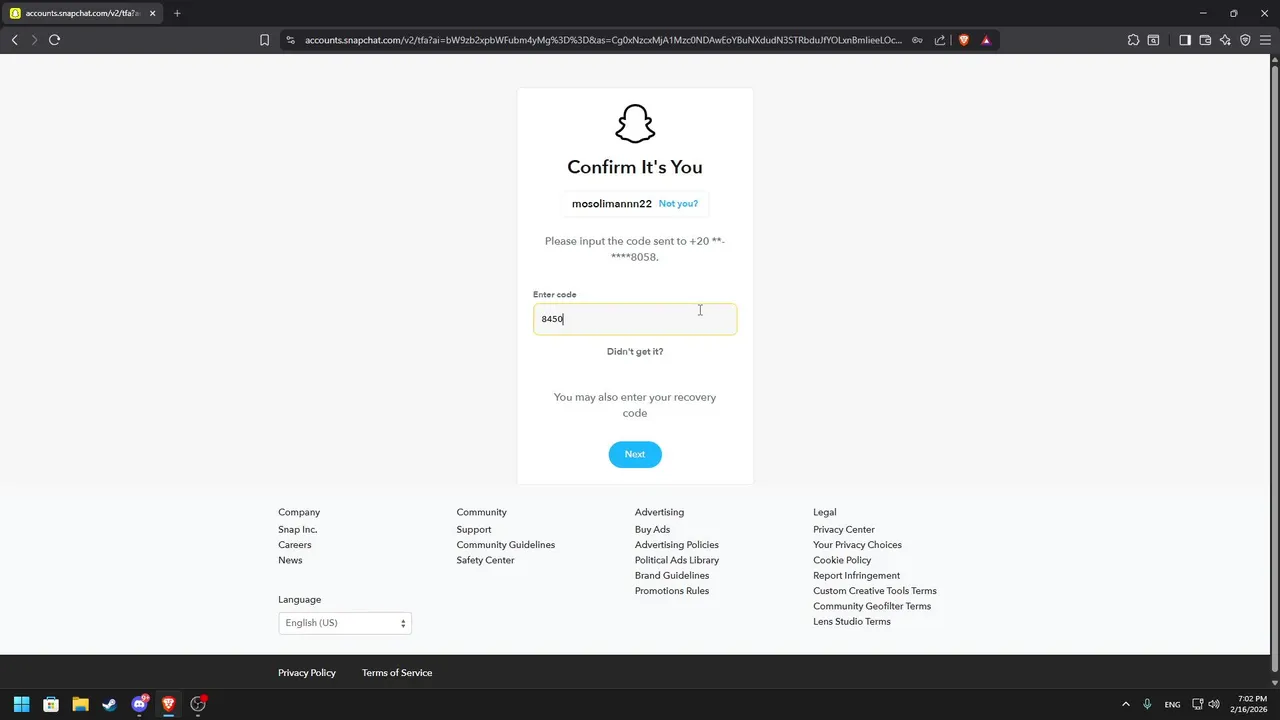The image size is (1280, 720).
Task: Open Steam from the taskbar
Action: tap(110, 704)
